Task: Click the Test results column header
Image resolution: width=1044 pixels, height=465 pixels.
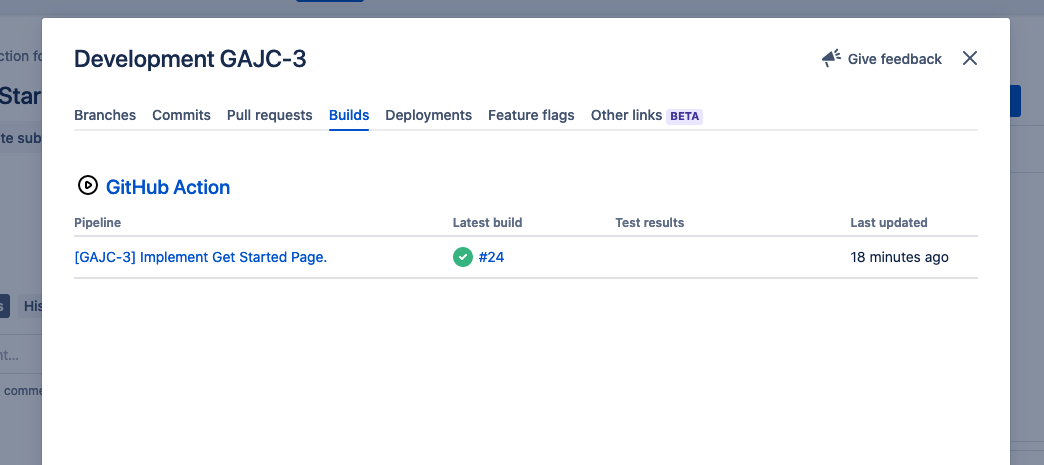Action: (650, 223)
